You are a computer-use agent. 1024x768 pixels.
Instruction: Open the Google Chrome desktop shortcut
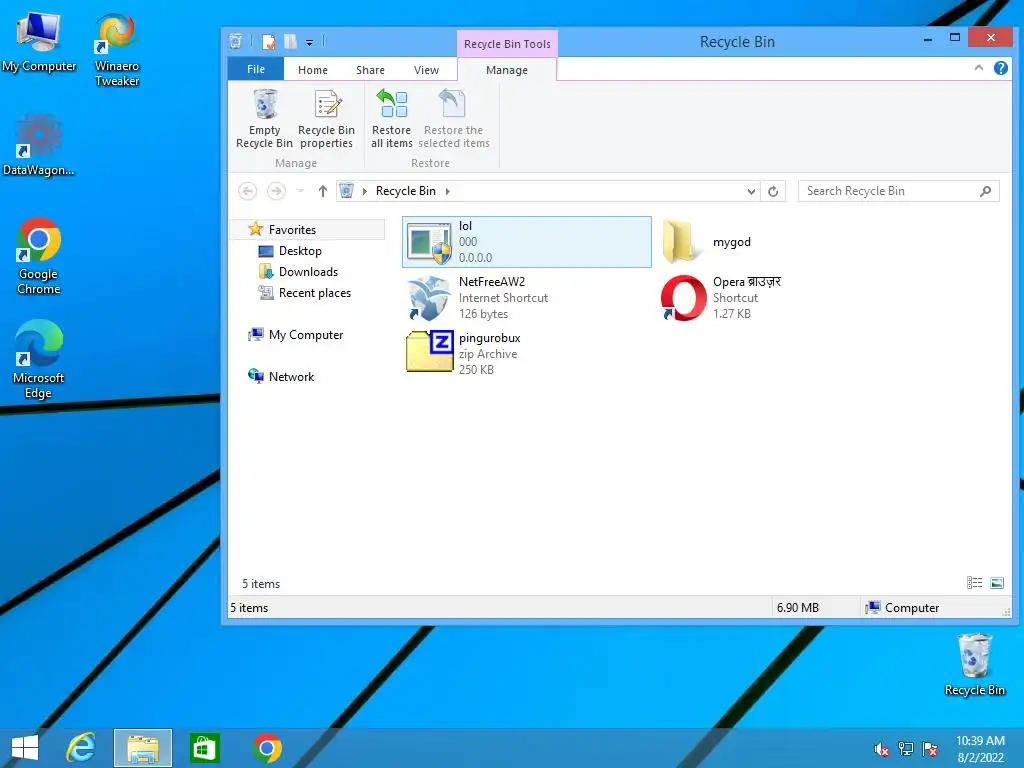[x=39, y=257]
